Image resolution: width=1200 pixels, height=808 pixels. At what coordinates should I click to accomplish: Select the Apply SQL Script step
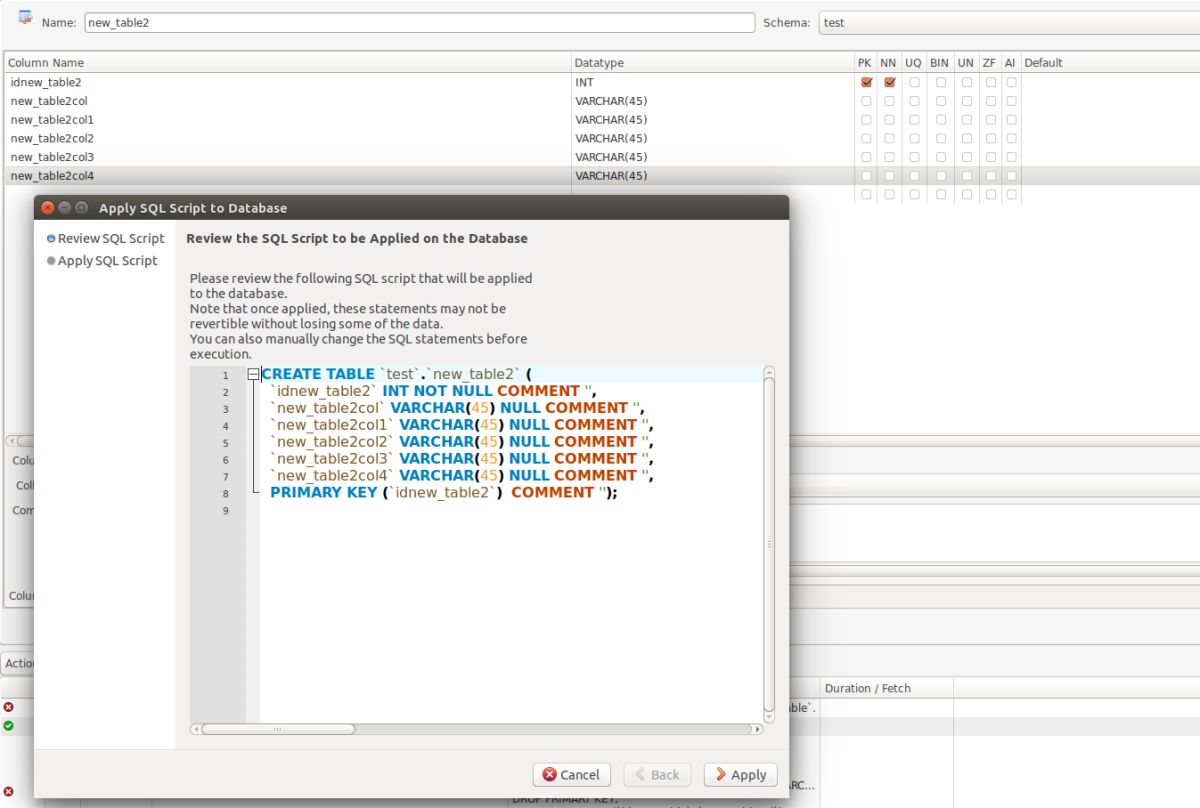102,260
